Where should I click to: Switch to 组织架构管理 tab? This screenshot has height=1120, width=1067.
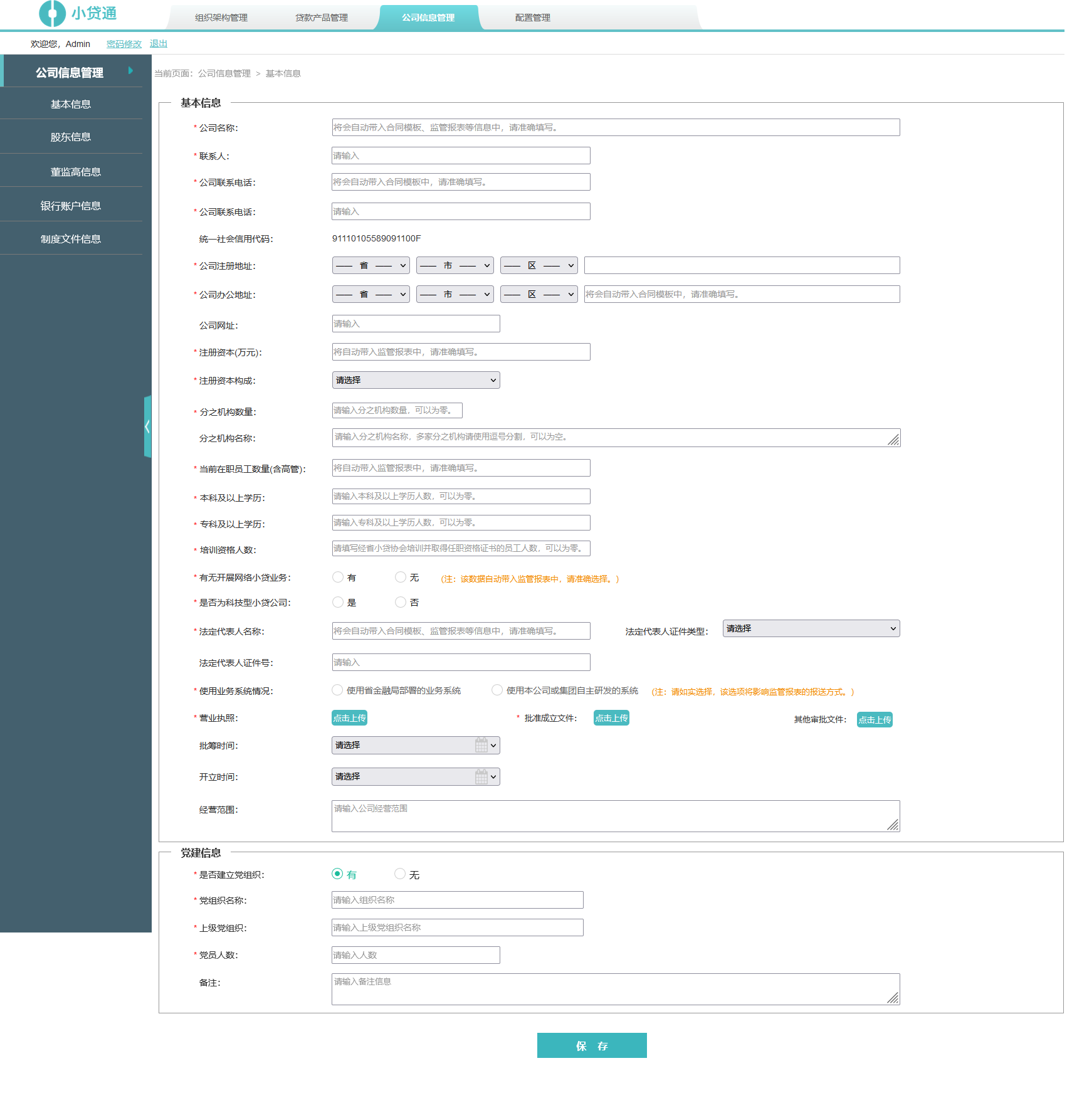(221, 18)
